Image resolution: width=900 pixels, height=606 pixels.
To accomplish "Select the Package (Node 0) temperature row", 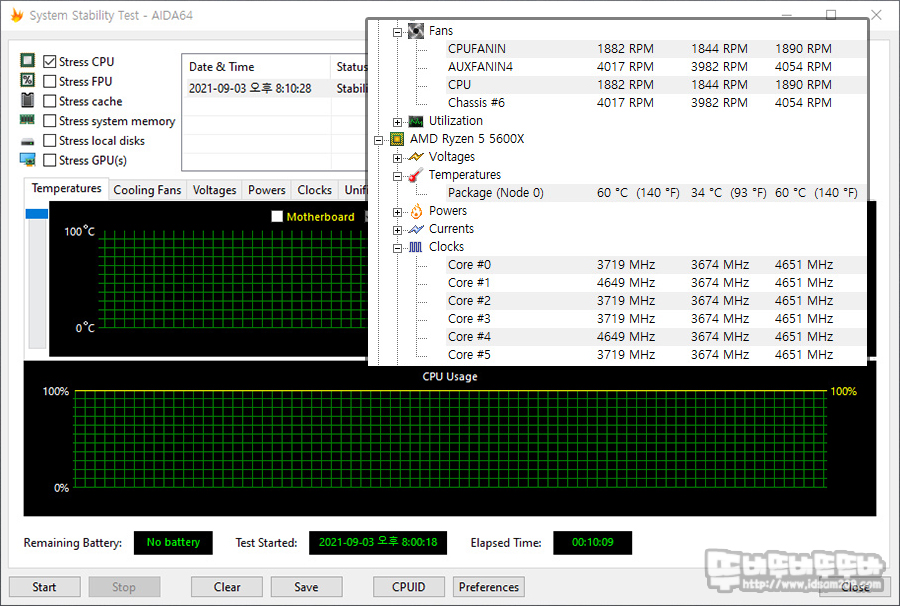I will 654,193.
